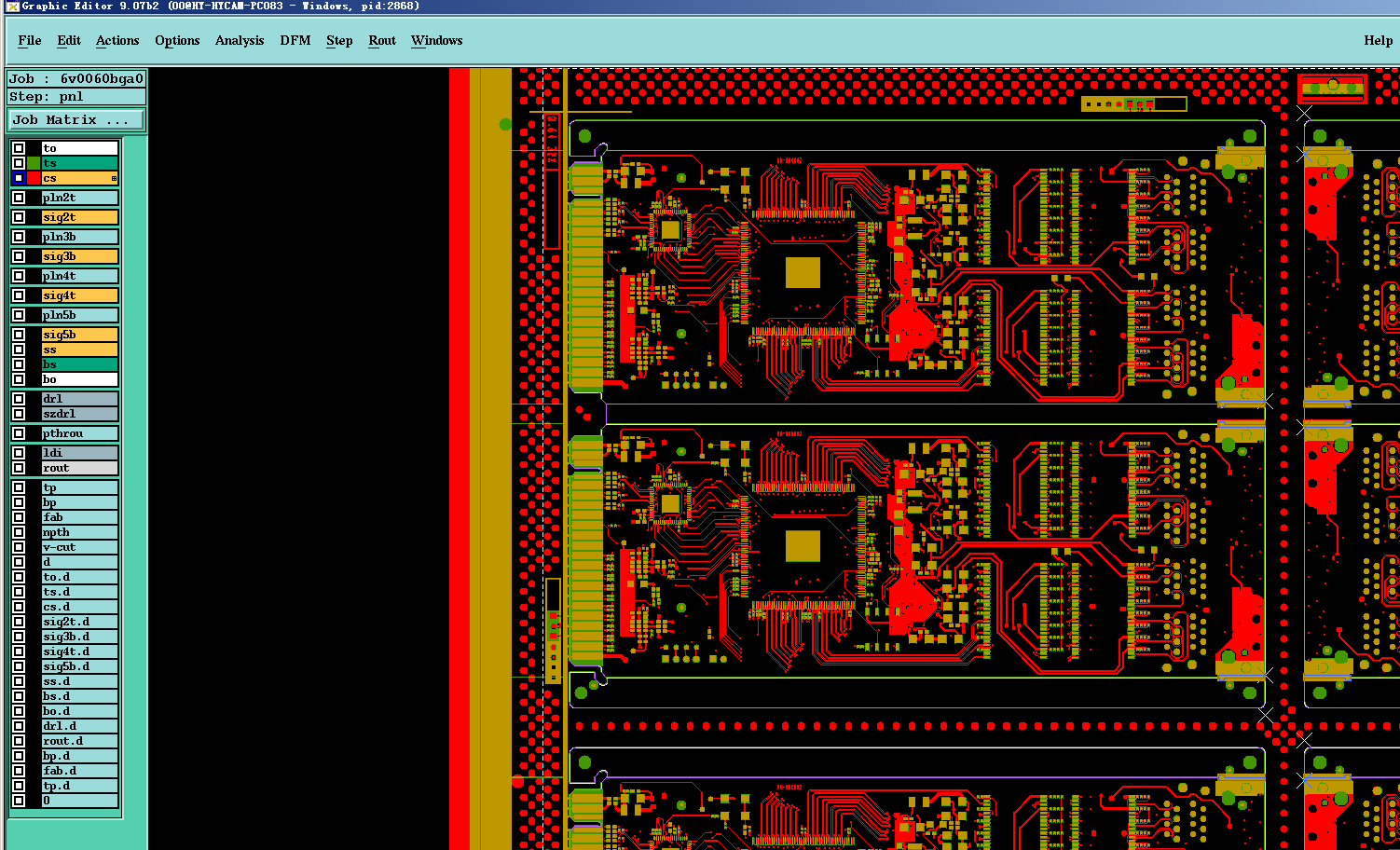Open the Analysis menu
Viewport: 1400px width, 850px height.
click(x=240, y=40)
